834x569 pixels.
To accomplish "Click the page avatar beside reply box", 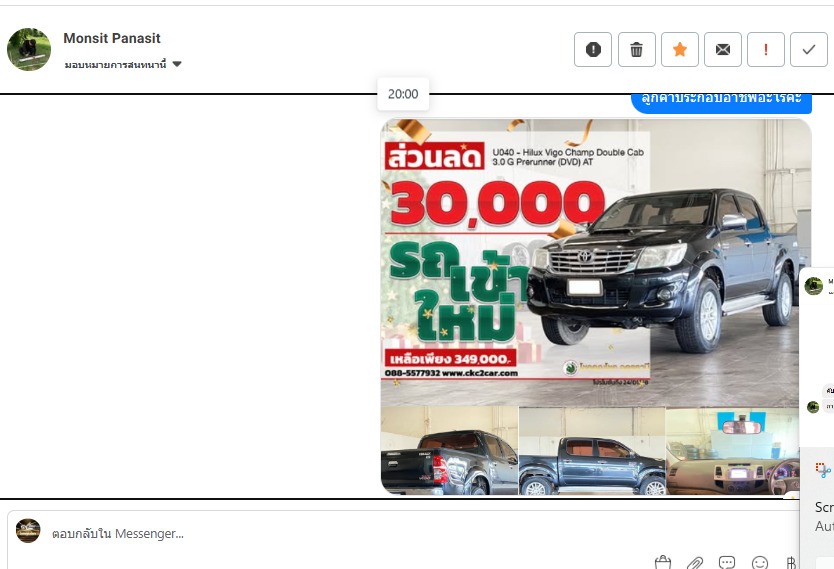I will tap(28, 531).
